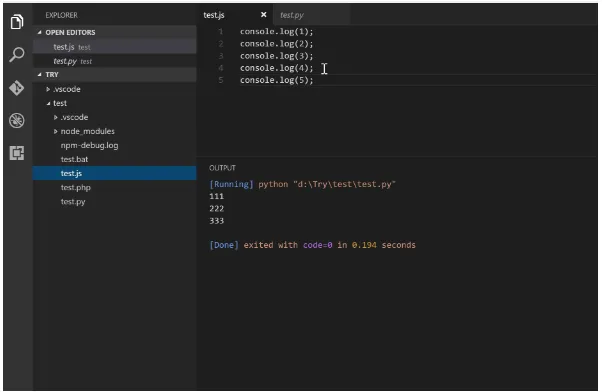This screenshot has height=392, width=602.
Task: Select test.js in the file tree
Action: click(x=114, y=173)
